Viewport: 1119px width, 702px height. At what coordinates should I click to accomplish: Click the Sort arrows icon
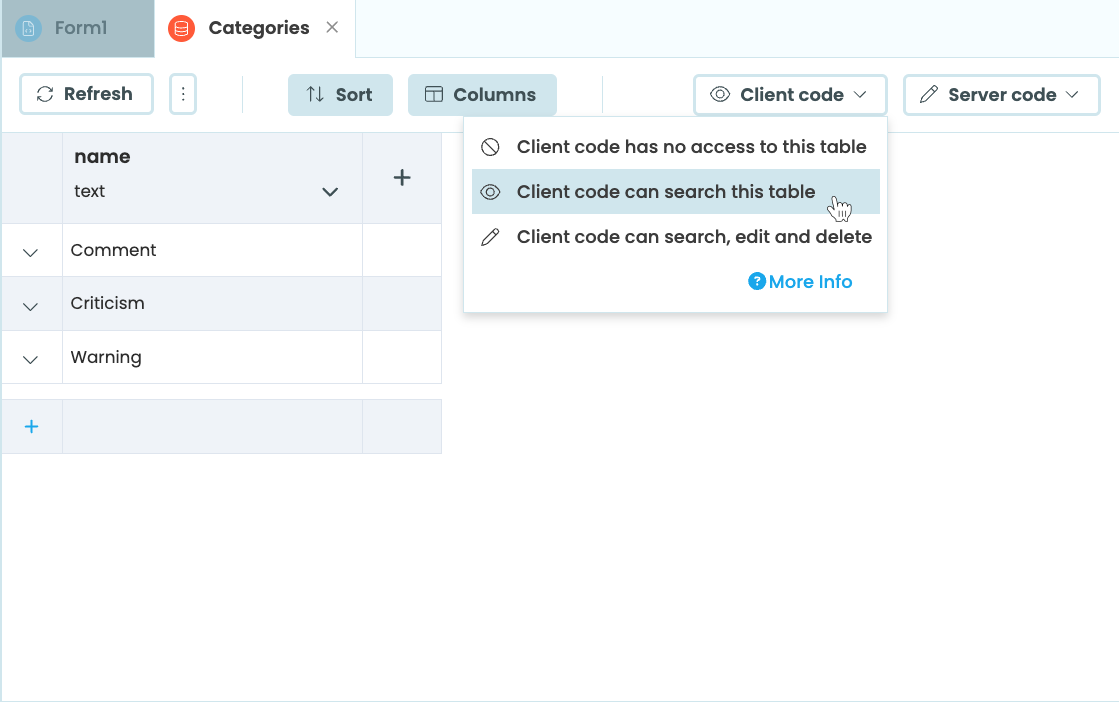(317, 94)
